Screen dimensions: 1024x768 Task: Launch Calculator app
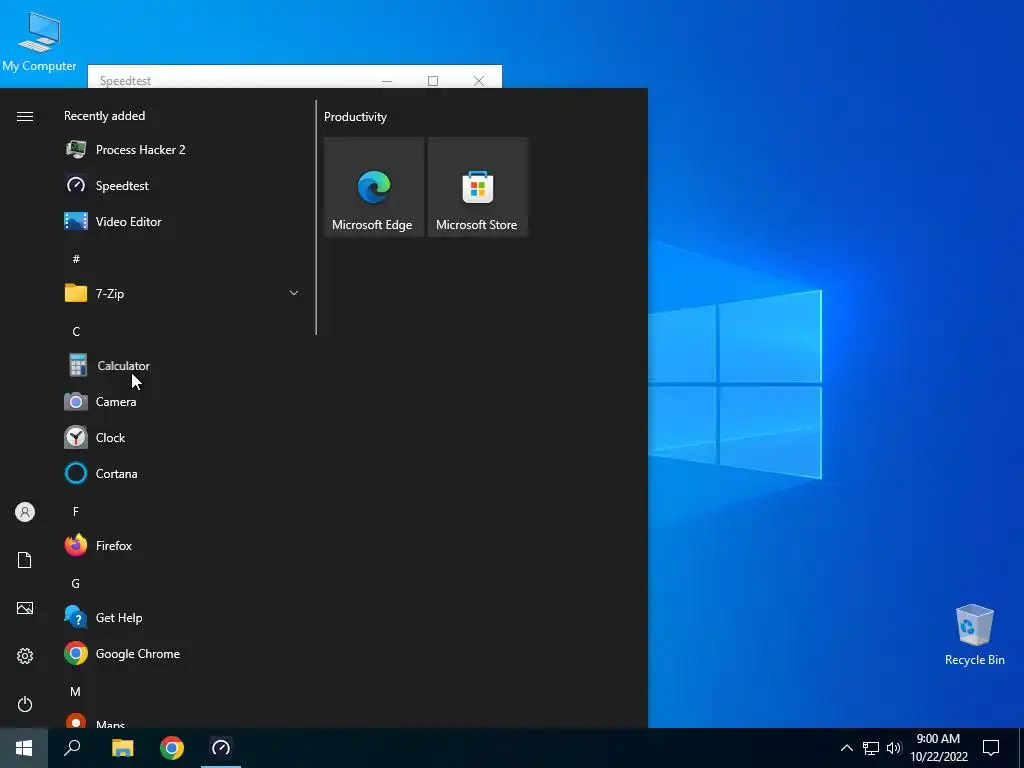pyautogui.click(x=183, y=366)
